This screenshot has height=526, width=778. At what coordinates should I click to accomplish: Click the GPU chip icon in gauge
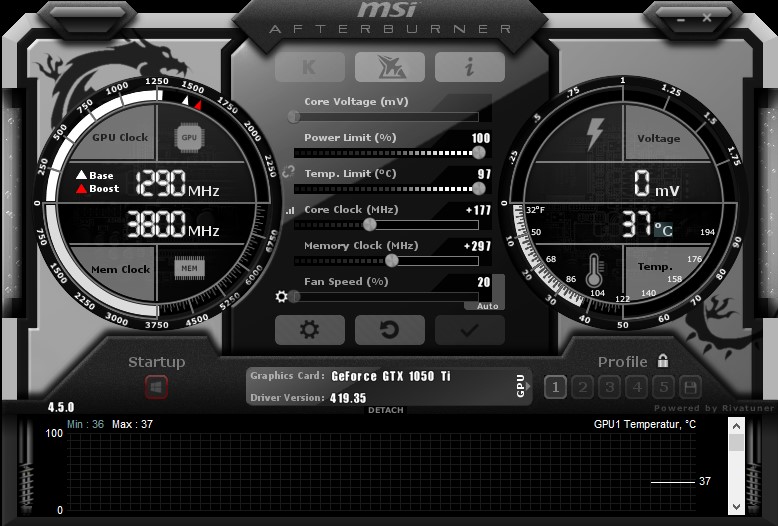[189, 137]
